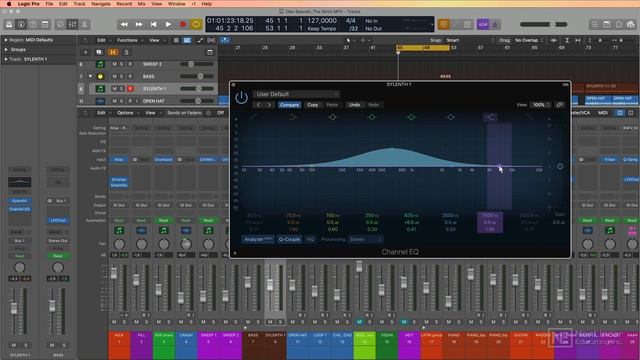Image resolution: width=640 pixels, height=360 pixels.
Task: Click the Copy button in Channel EQ
Action: coord(313,105)
